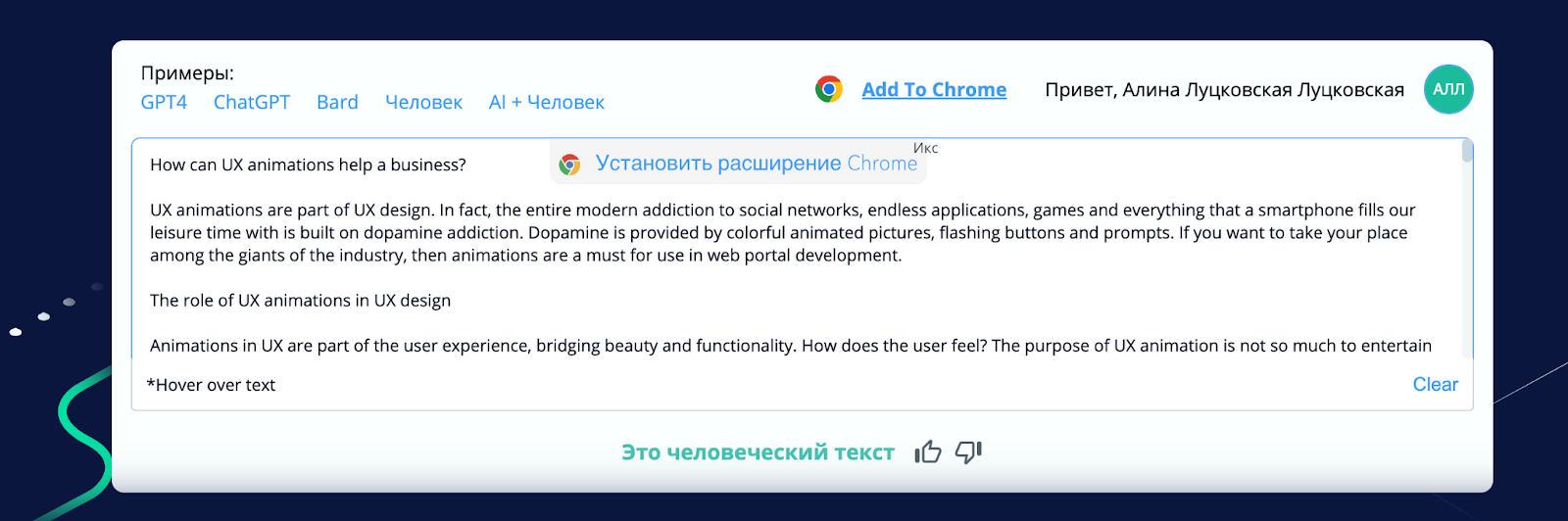Select the ChatGPT example text

pos(252,102)
